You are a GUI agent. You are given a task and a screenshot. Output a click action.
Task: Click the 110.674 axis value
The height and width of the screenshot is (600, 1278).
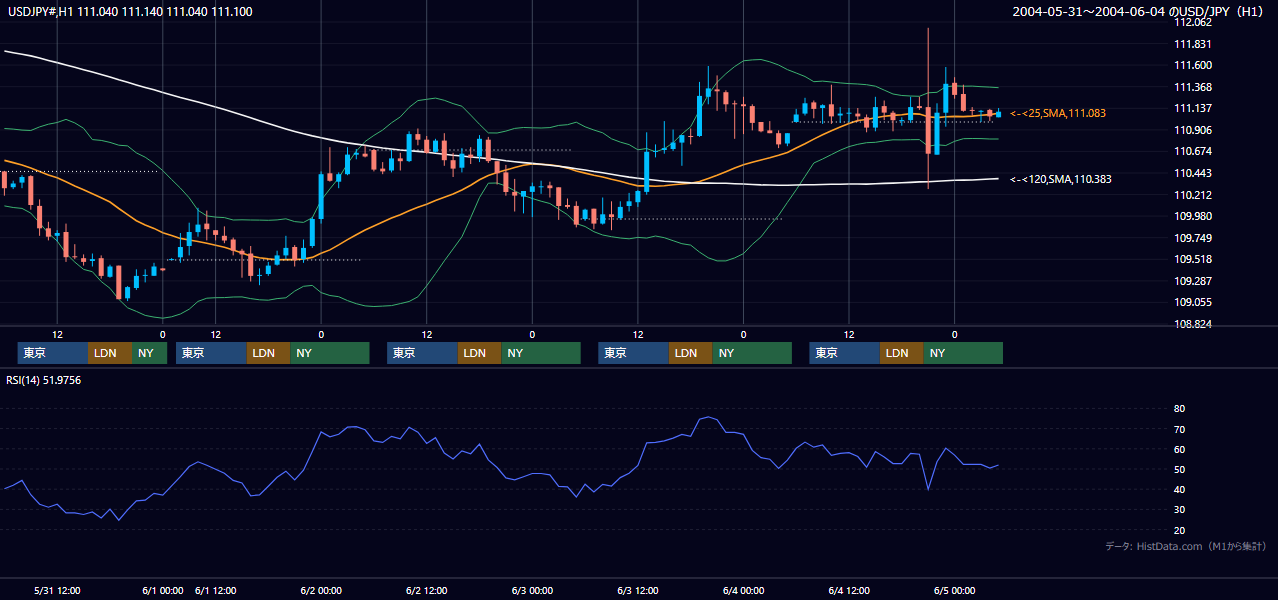tap(1193, 151)
